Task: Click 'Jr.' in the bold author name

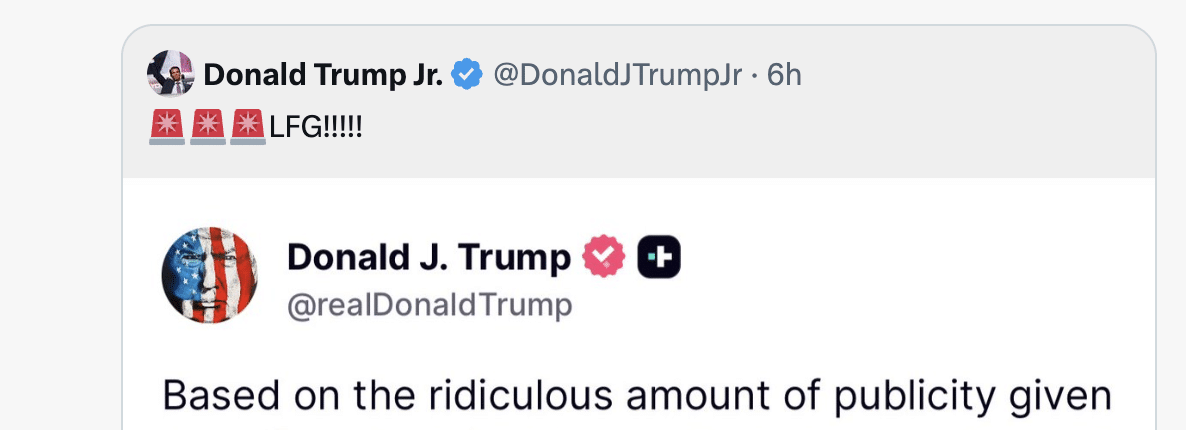Action: tap(425, 75)
